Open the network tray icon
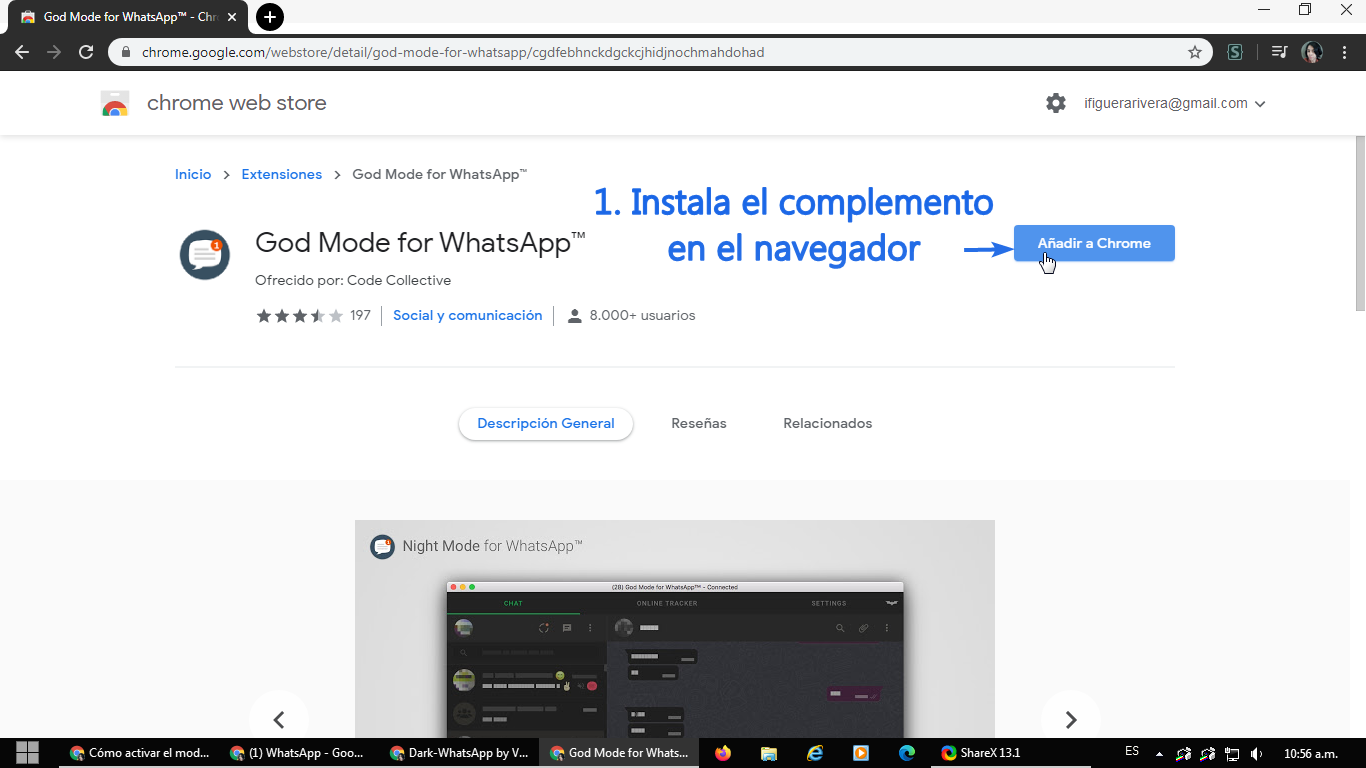Screen dimensions: 1366x768 pos(1232,754)
